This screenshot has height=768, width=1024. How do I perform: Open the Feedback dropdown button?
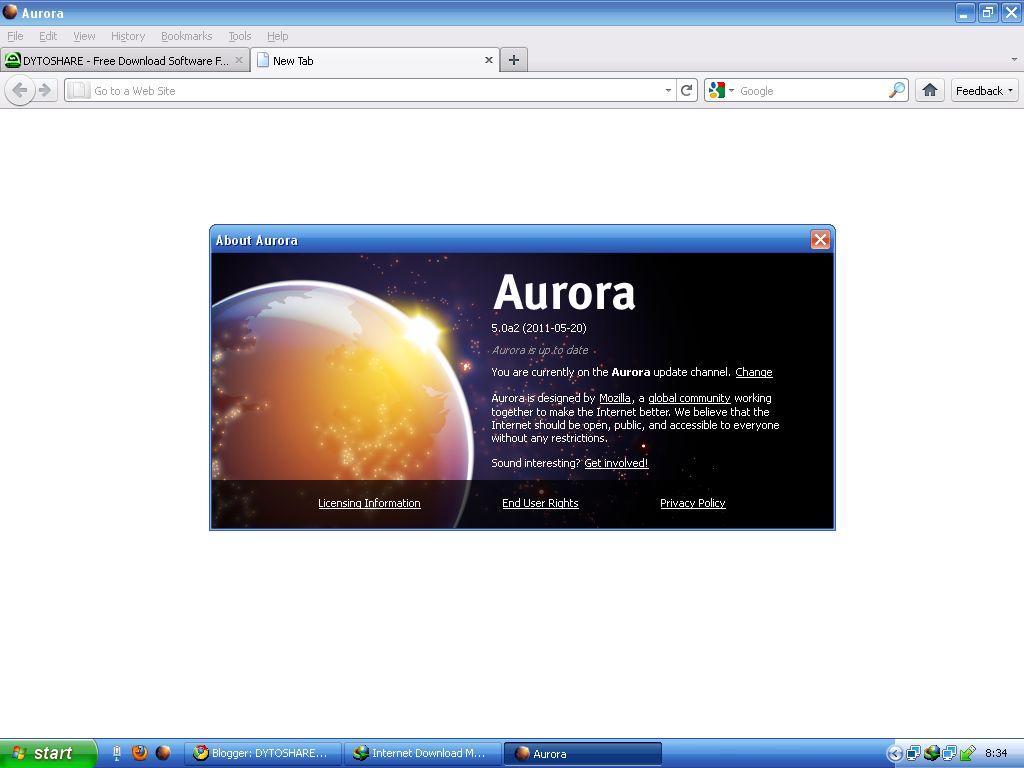point(984,90)
